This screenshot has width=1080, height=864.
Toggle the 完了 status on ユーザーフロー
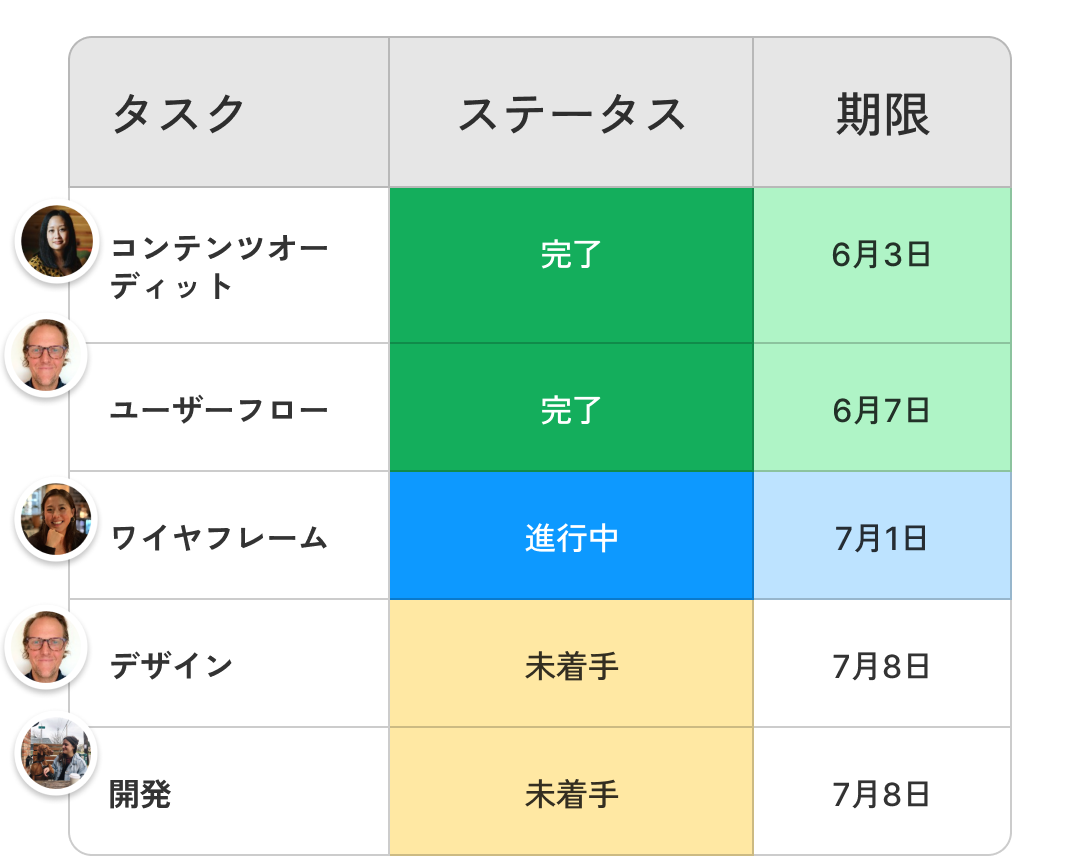571,408
